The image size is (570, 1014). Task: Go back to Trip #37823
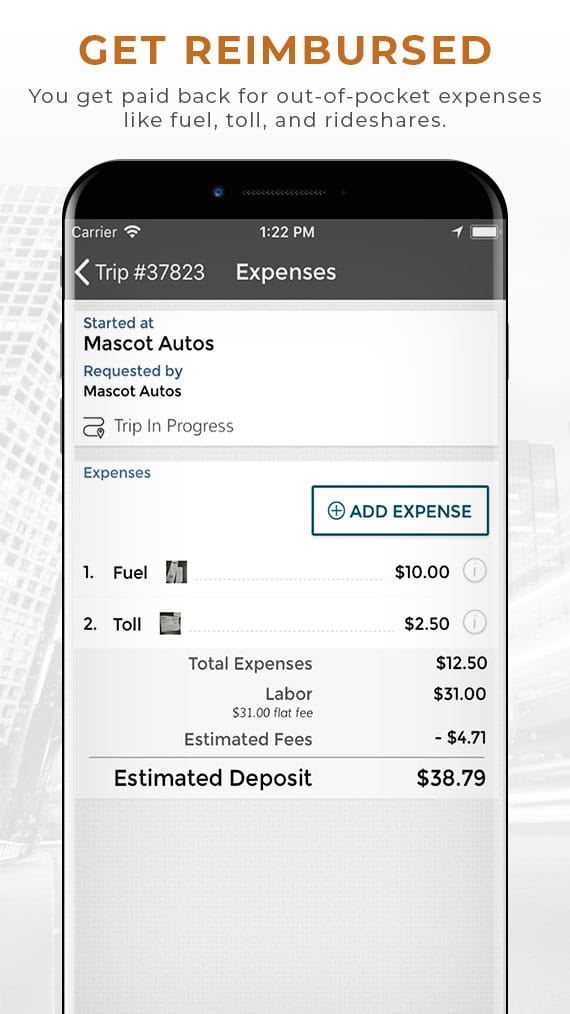click(139, 272)
